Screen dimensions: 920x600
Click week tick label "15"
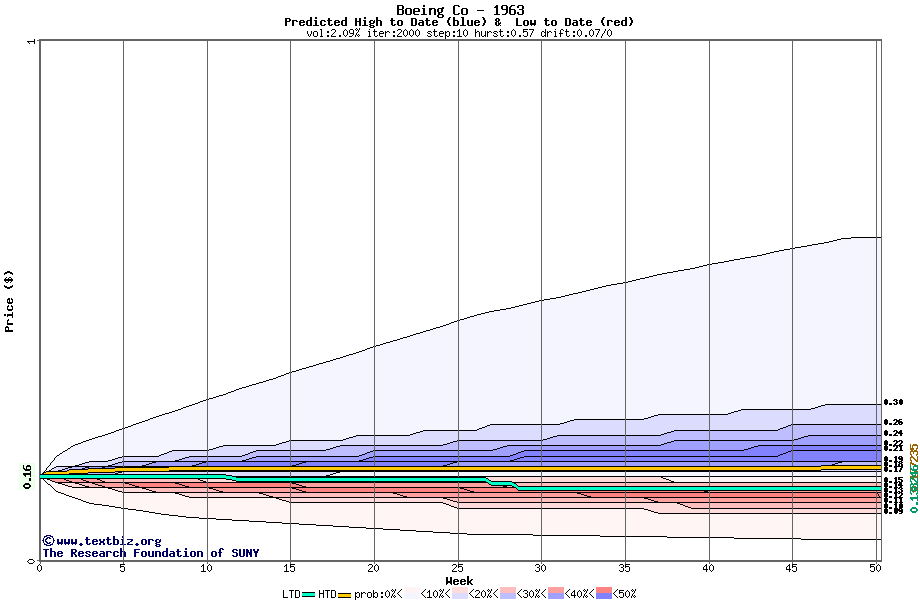(290, 568)
